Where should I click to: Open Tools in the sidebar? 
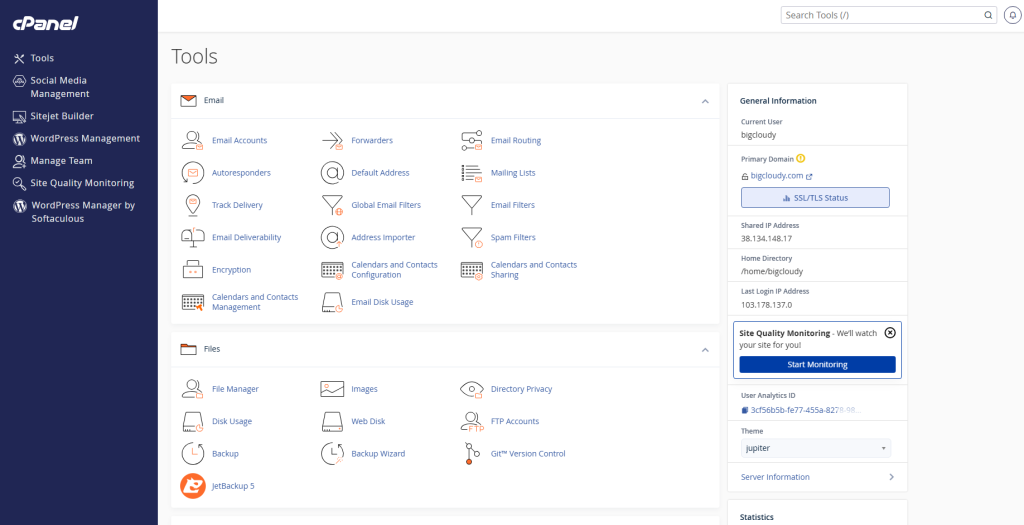click(34, 58)
